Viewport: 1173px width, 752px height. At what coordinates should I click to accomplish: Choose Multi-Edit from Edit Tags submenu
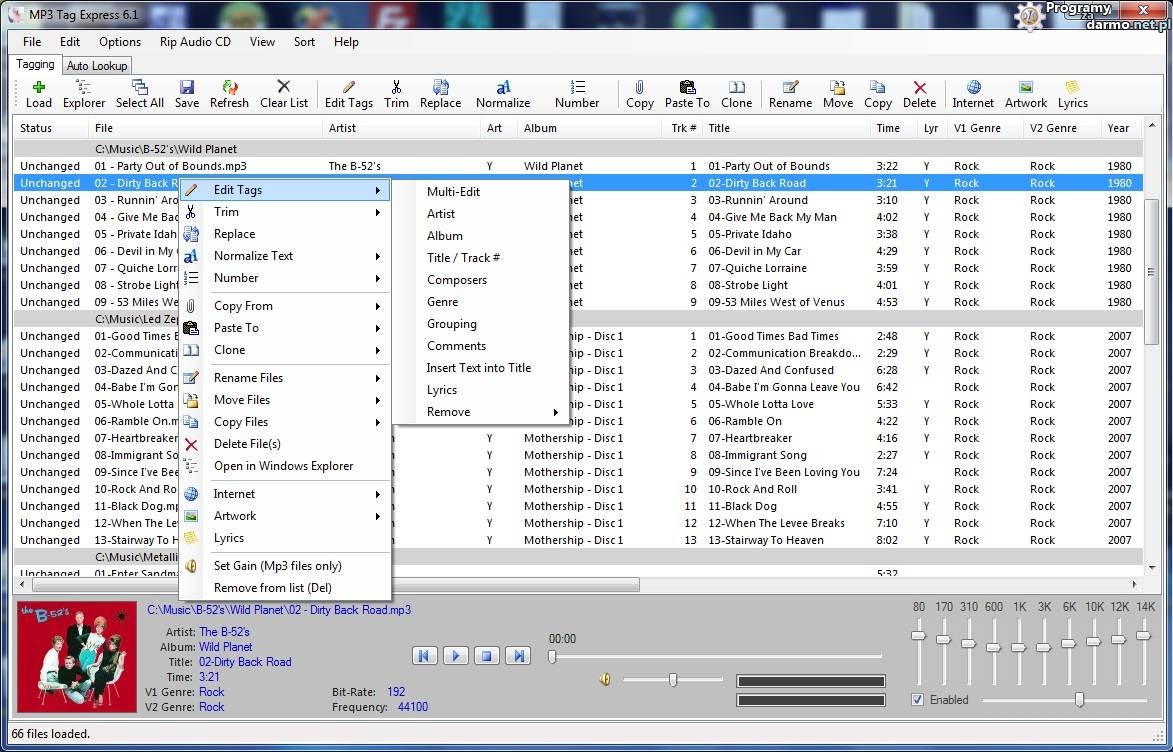[453, 192]
